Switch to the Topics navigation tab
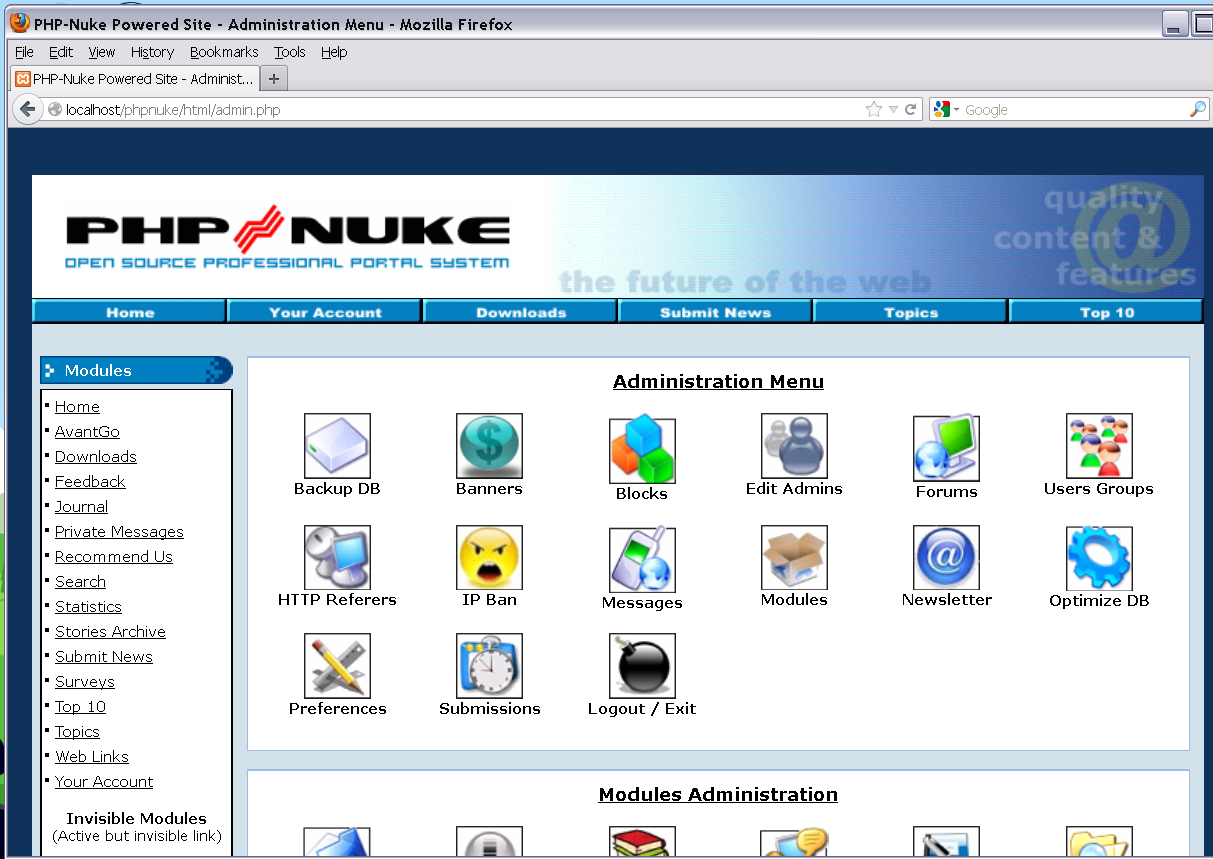Image resolution: width=1213 pixels, height=859 pixels. 909,311
